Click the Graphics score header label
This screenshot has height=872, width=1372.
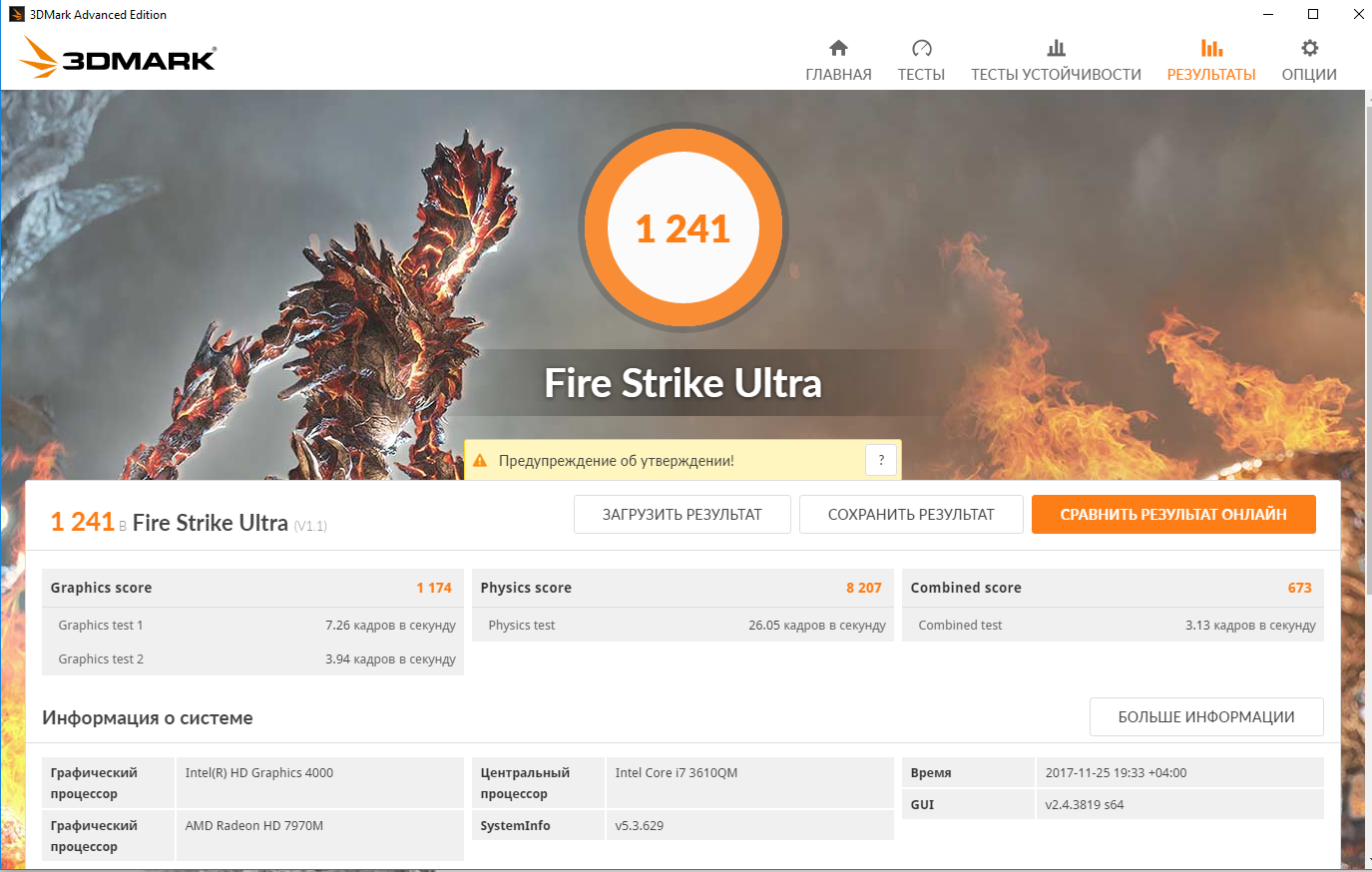pyautogui.click(x=102, y=588)
